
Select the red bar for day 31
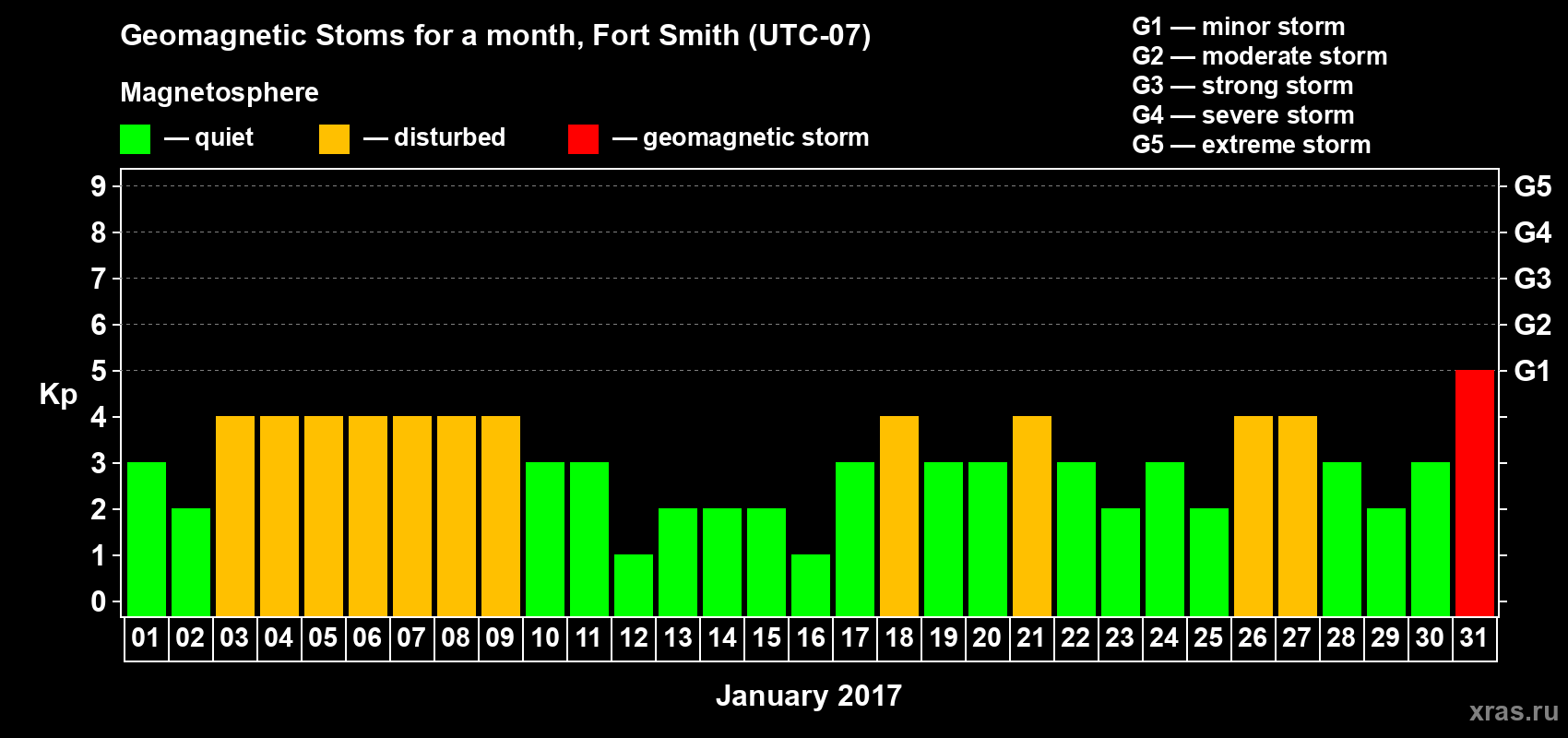pos(1474,493)
